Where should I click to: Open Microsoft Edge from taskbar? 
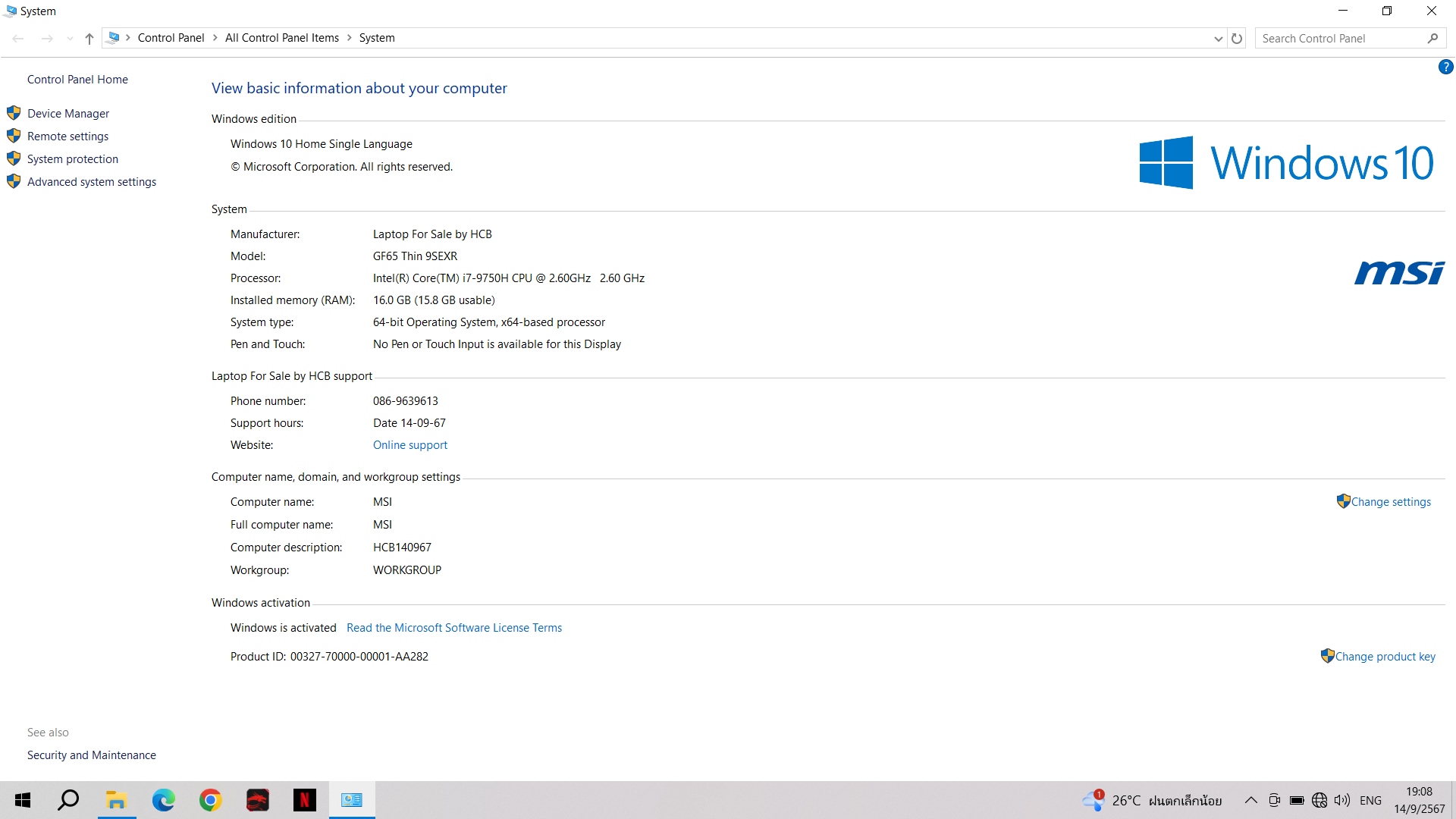pyautogui.click(x=164, y=800)
